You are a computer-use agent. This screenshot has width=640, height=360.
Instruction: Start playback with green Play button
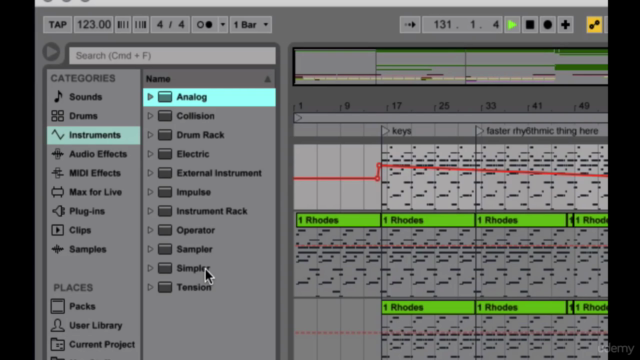point(512,25)
